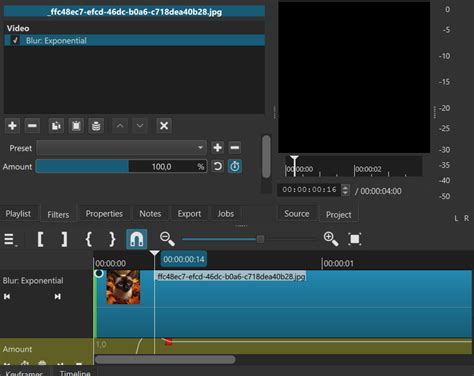
Task: Zoom in the keyframes view
Action: point(331,239)
